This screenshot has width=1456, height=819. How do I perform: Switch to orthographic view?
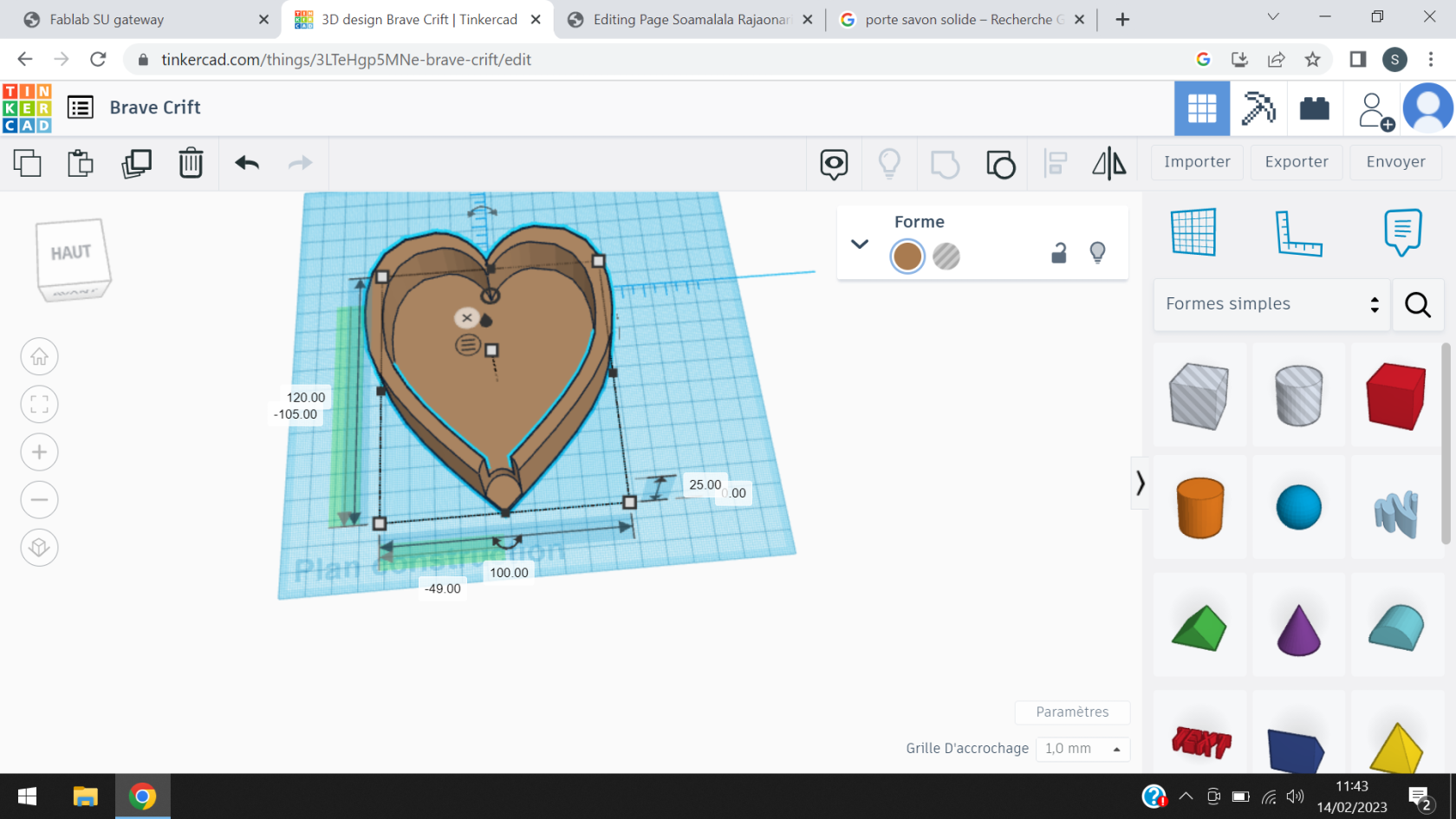point(39,547)
